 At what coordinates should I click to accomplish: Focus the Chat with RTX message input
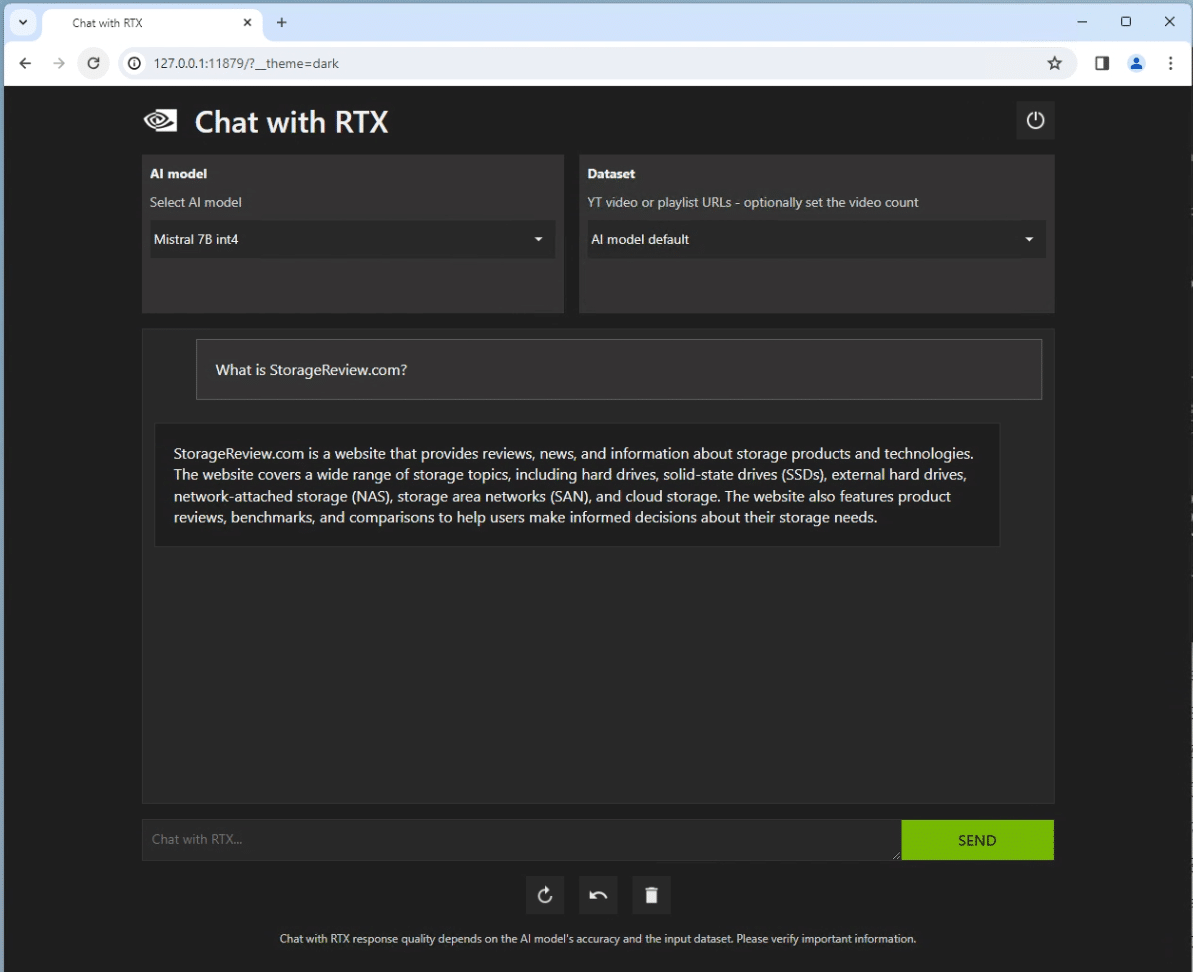click(521, 840)
